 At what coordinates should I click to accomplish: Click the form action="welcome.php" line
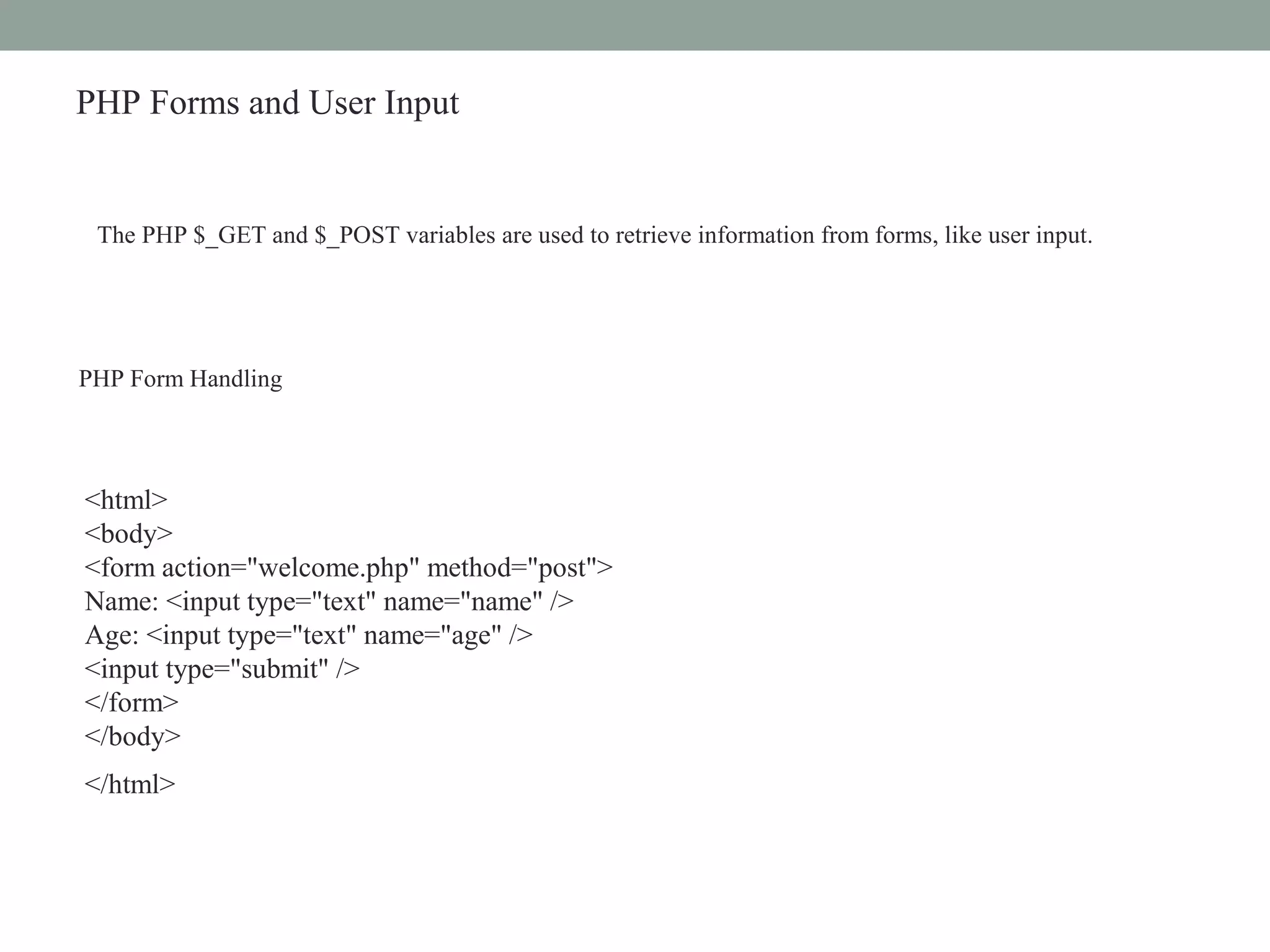tap(349, 568)
